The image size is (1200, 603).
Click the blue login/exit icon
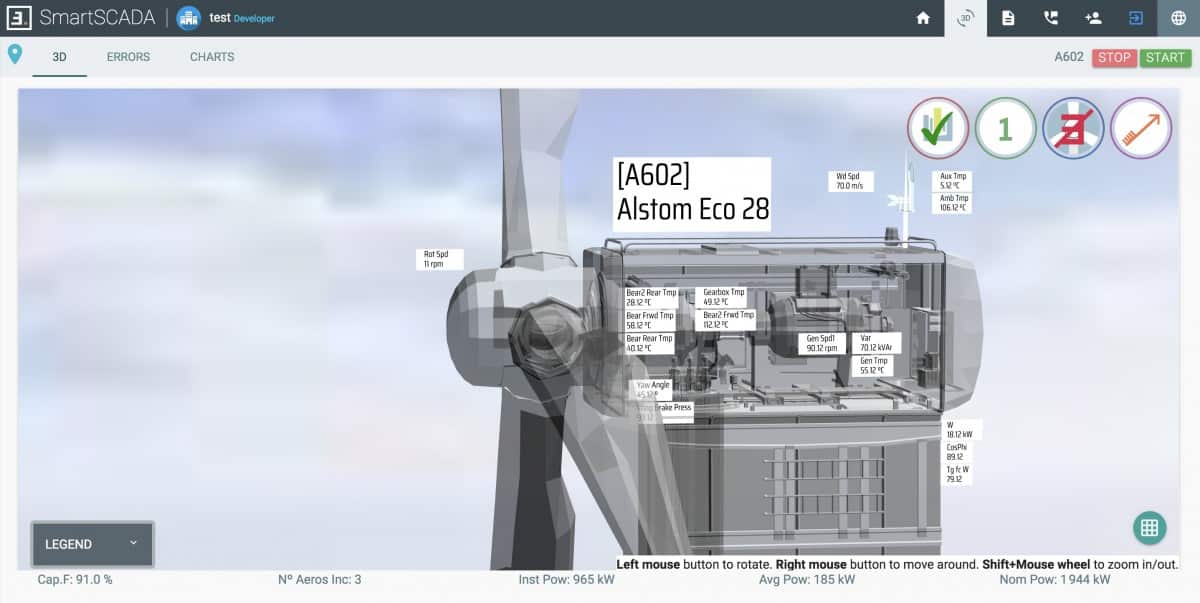pos(1136,18)
